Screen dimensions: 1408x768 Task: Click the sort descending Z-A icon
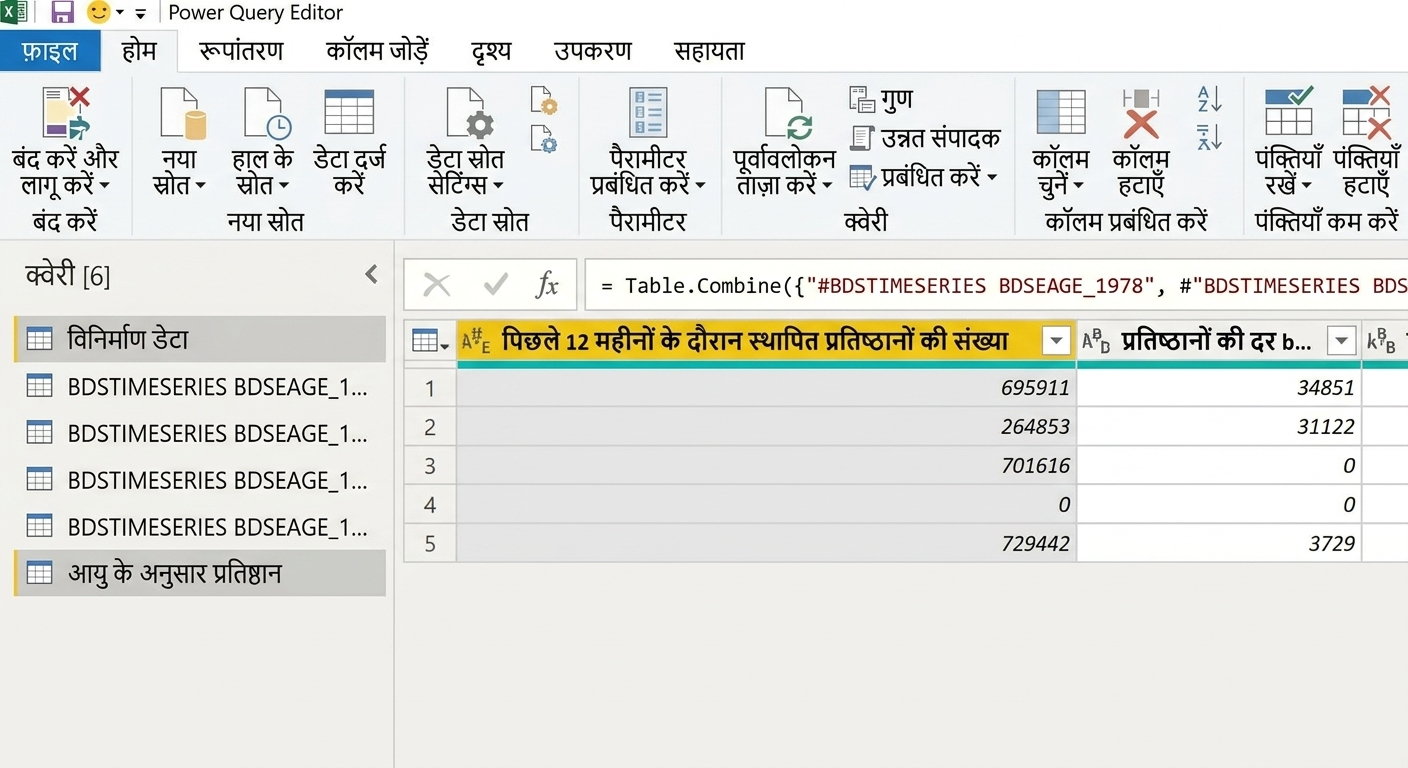(1210, 137)
